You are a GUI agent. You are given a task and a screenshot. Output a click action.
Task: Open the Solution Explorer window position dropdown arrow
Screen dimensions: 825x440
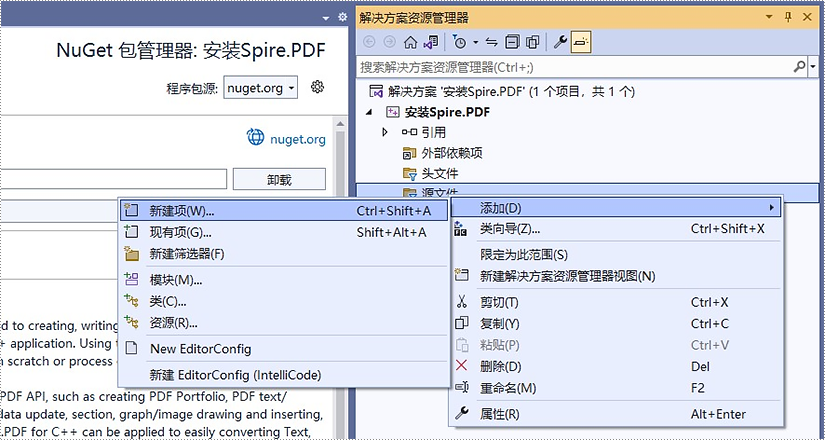[x=769, y=17]
